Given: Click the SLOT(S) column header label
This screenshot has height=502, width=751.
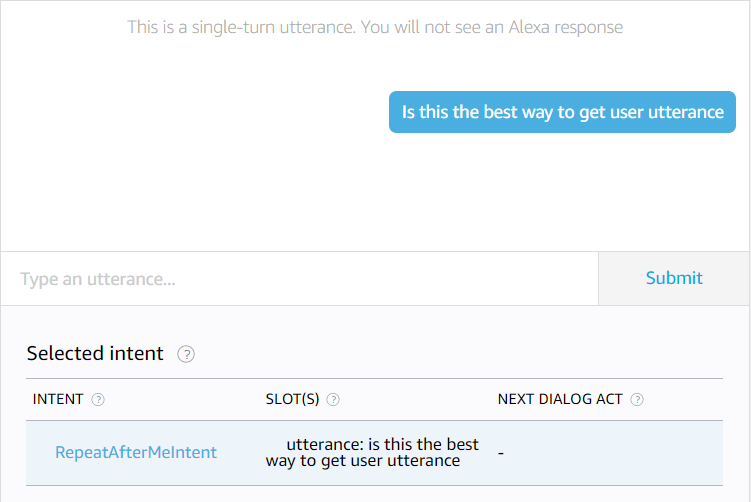Looking at the screenshot, I should point(292,399).
